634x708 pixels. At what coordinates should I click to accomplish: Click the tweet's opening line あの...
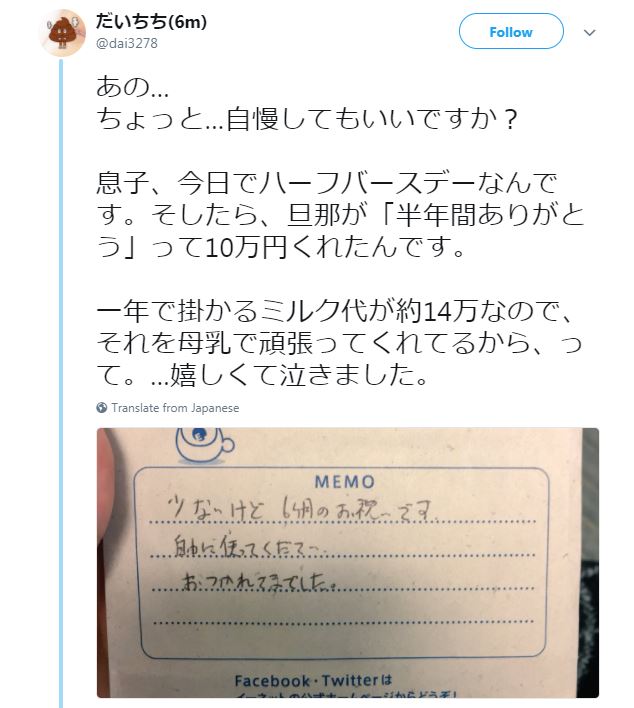coord(132,86)
